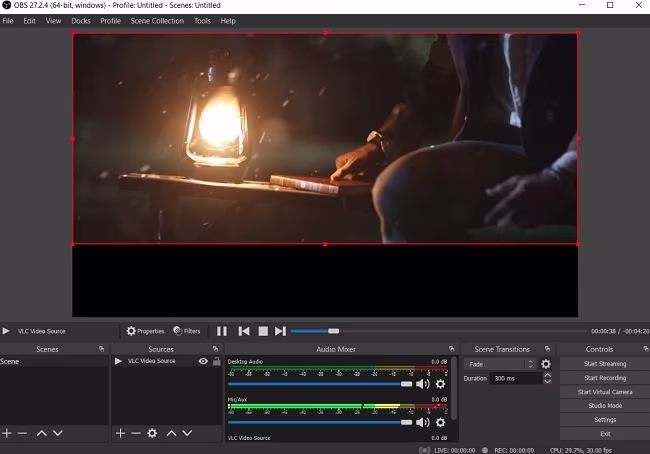Open source properties gear in Sources panel
This screenshot has height=454, width=650.
tap(152, 433)
